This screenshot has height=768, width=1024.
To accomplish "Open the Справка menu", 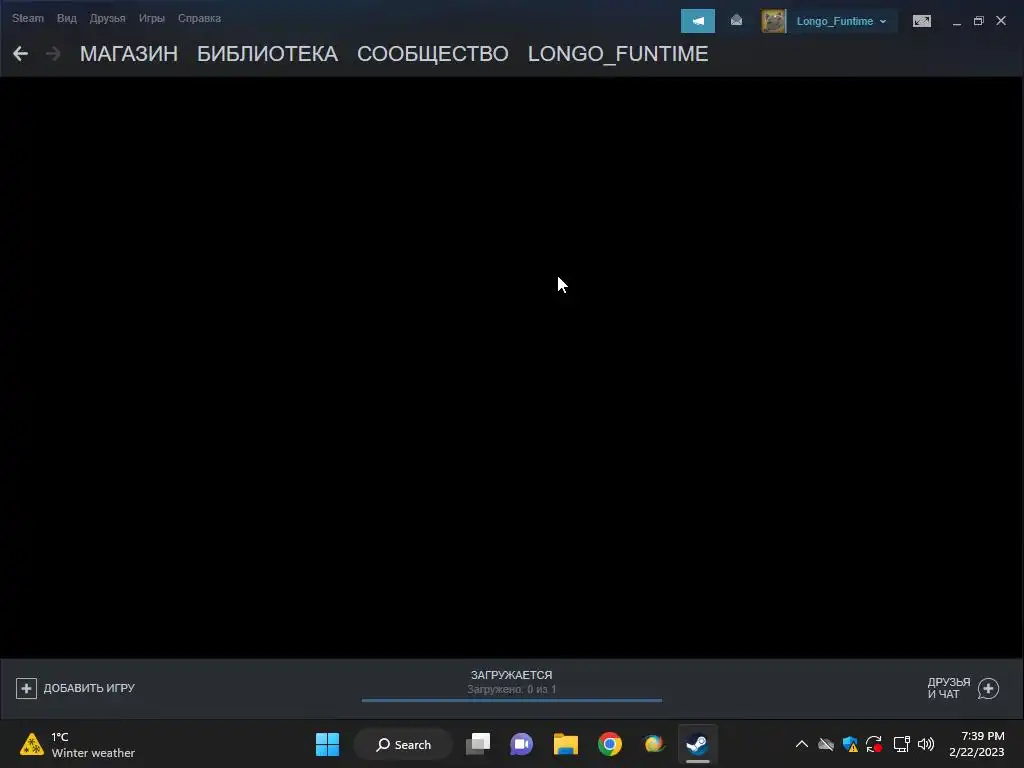I will click(199, 18).
